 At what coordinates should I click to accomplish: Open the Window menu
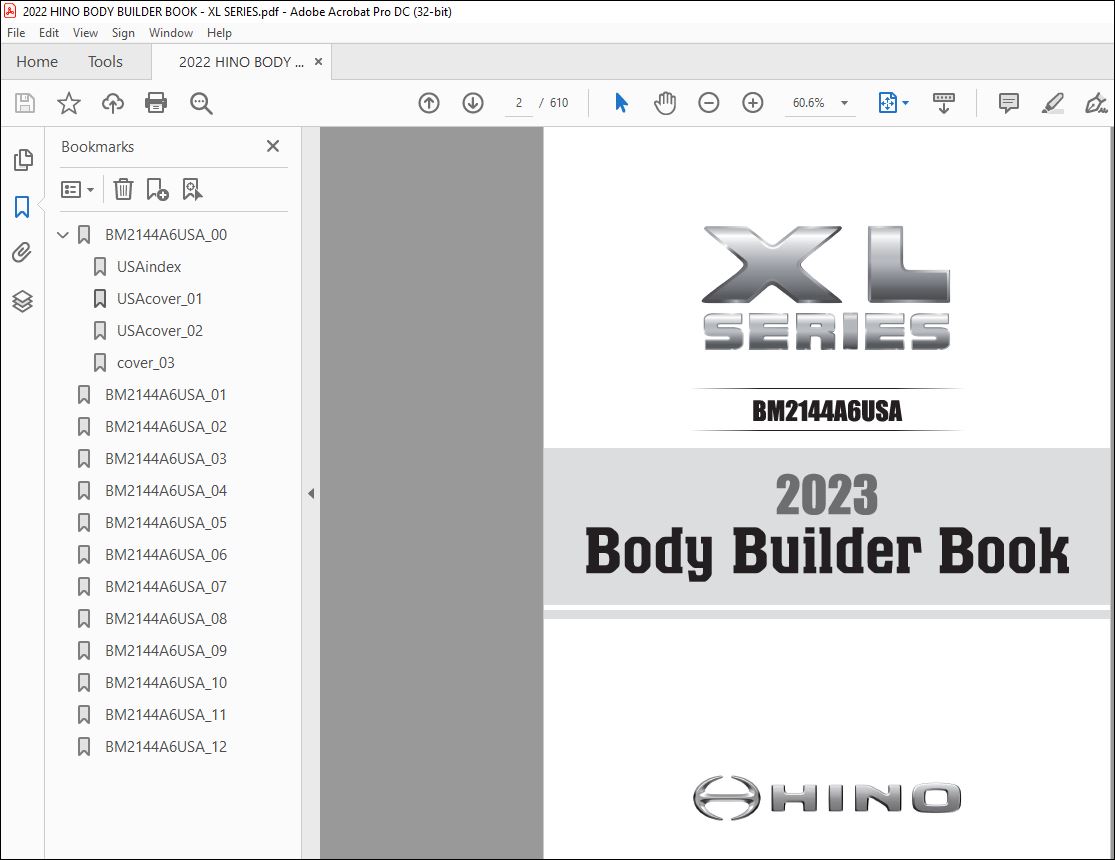click(x=171, y=33)
